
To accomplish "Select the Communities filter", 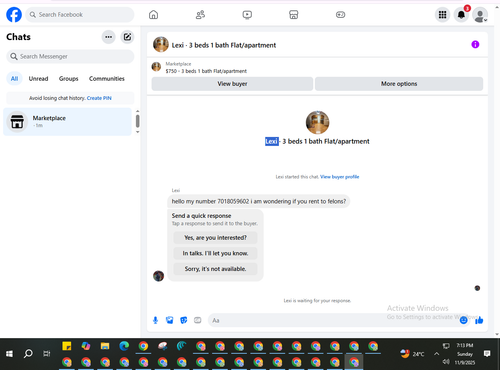I will (x=107, y=79).
